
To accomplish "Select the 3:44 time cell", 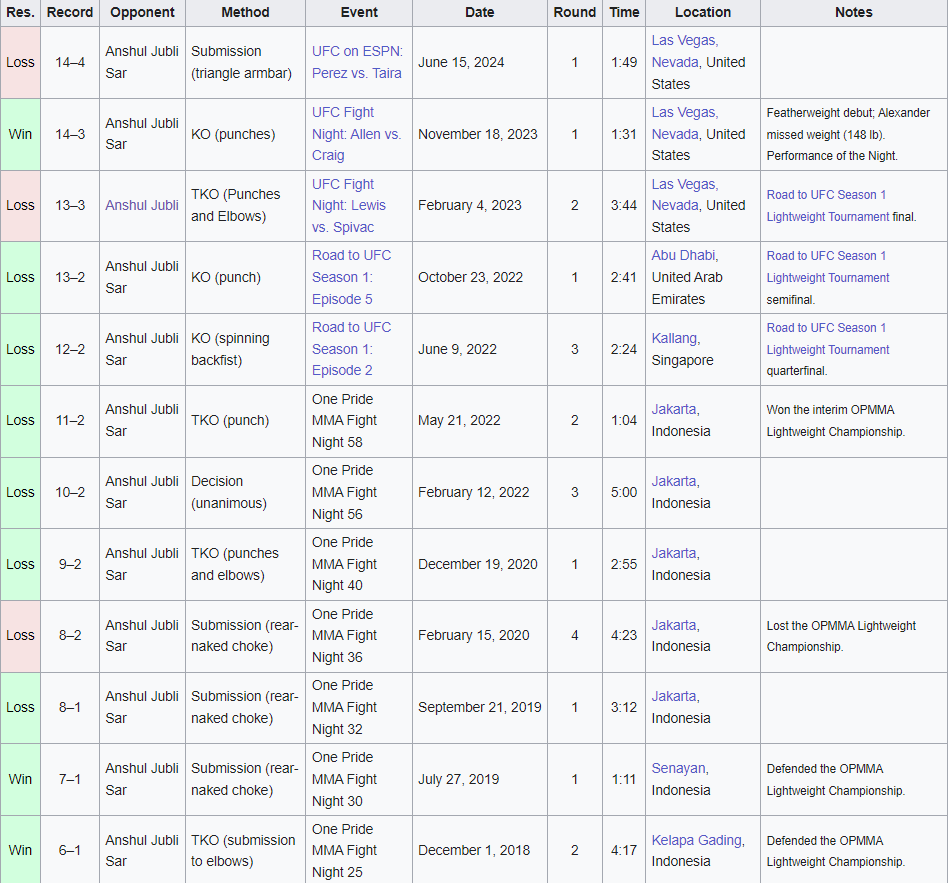I will (x=624, y=206).
